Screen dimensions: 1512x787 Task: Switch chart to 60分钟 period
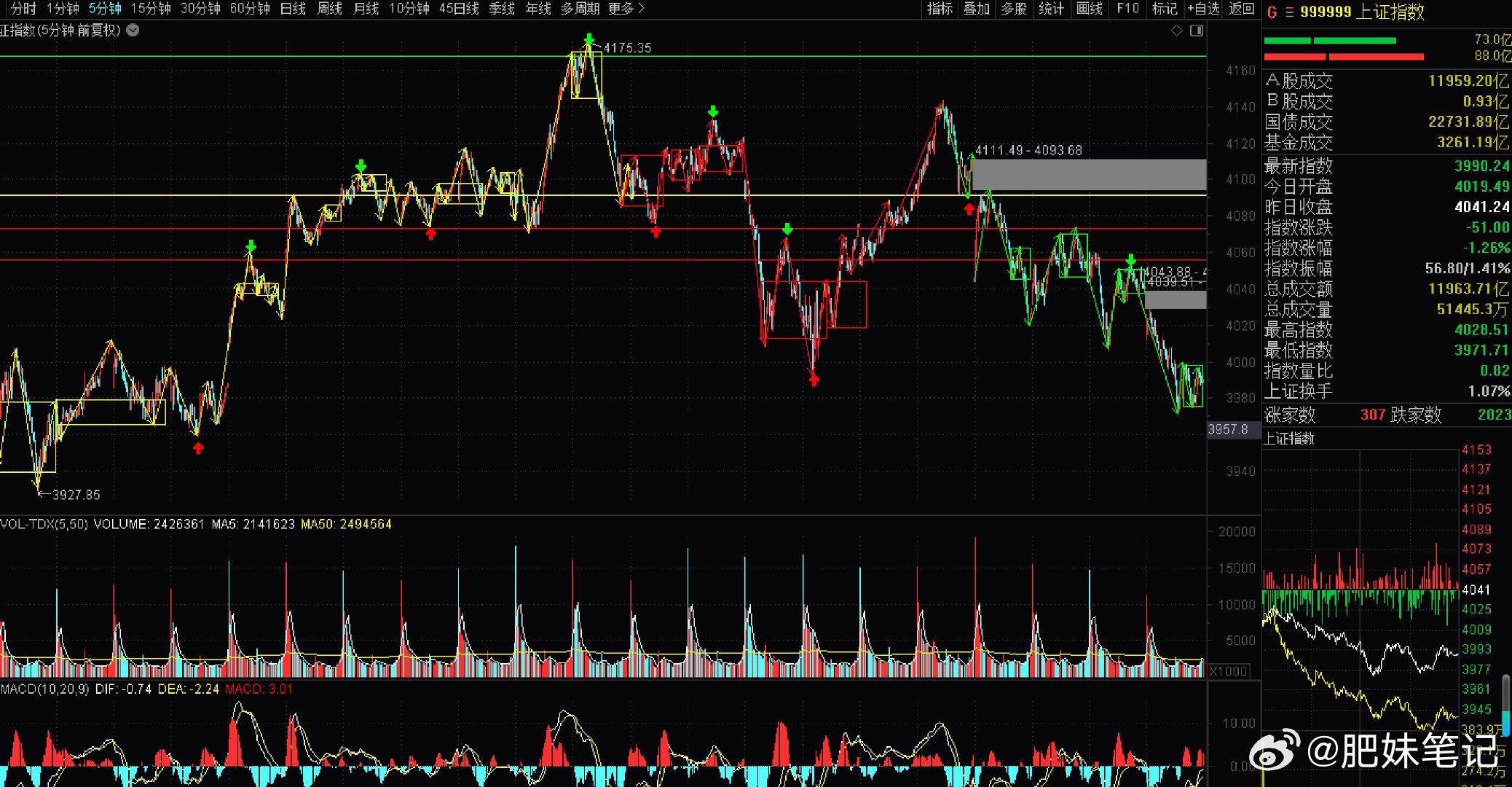pyautogui.click(x=250, y=8)
